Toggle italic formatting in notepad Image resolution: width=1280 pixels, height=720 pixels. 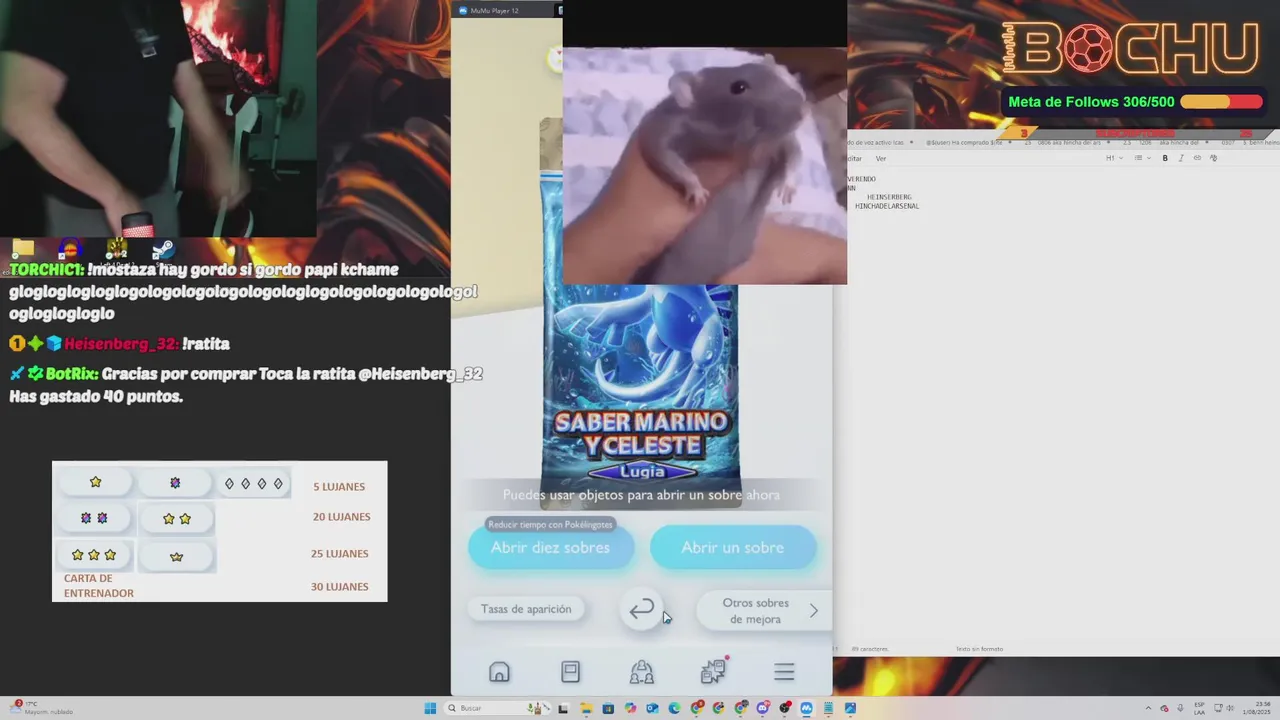1181,158
